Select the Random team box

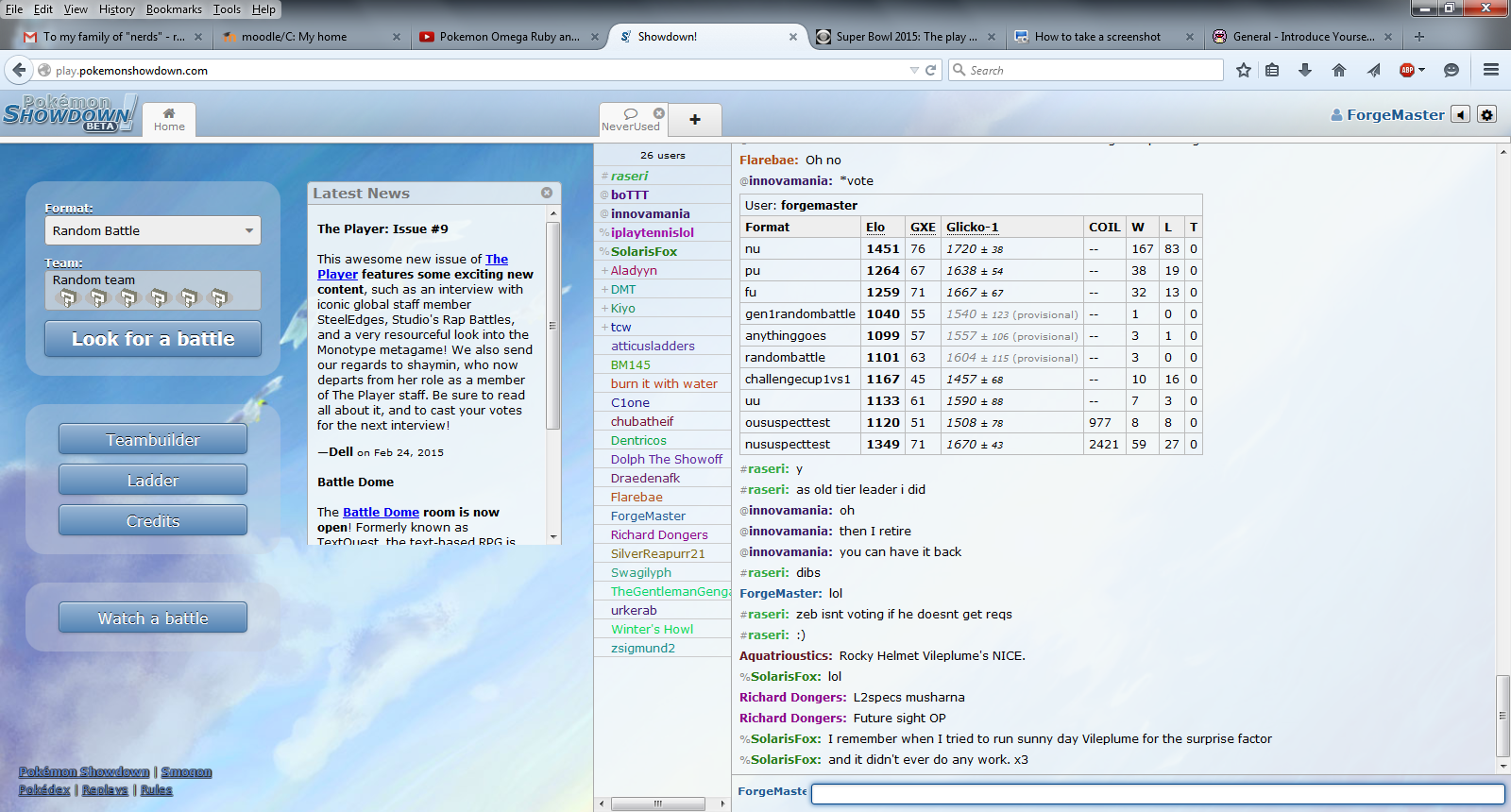coord(153,291)
